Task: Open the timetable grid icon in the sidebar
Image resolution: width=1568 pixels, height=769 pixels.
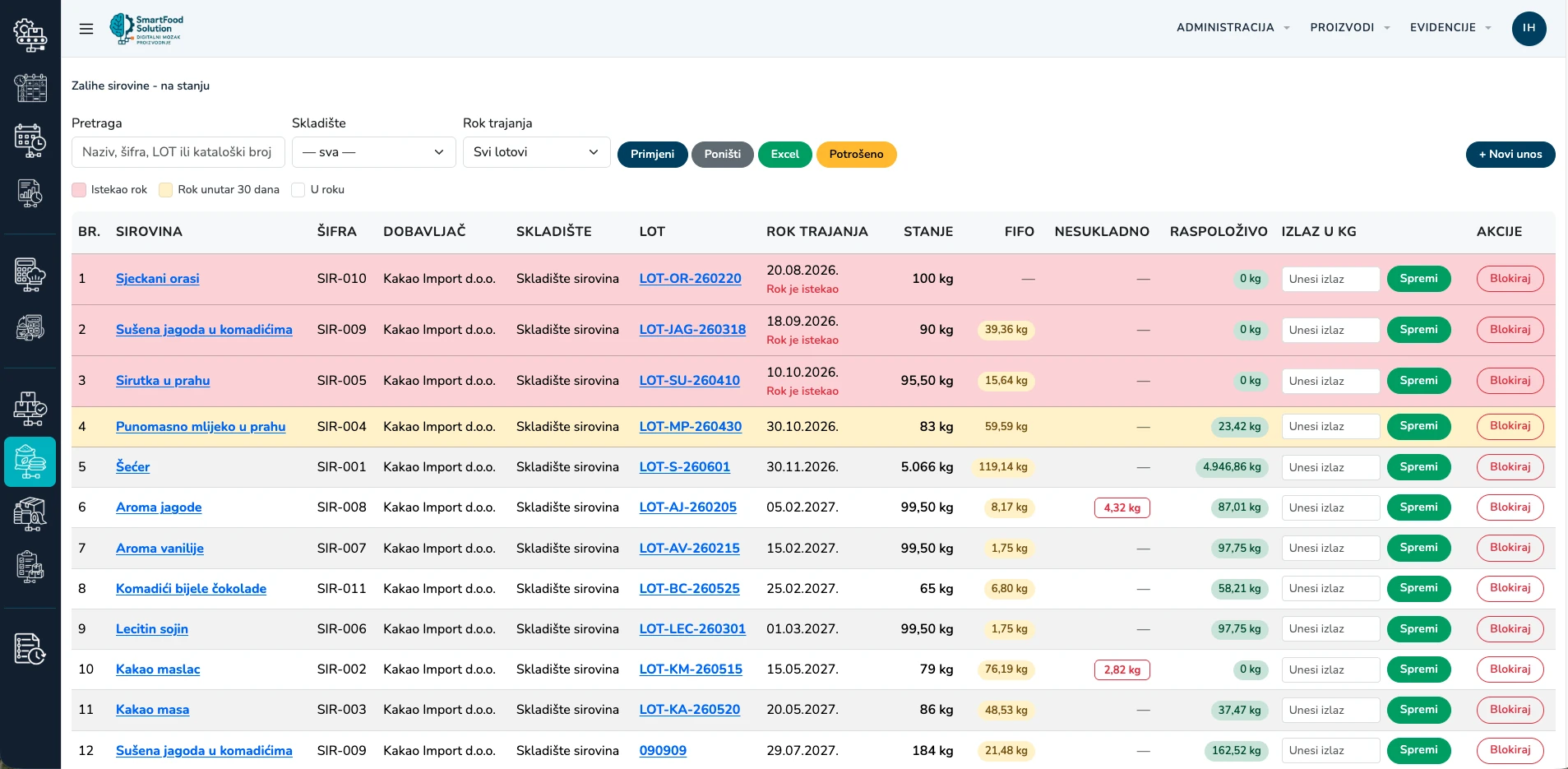Action: tap(30, 88)
